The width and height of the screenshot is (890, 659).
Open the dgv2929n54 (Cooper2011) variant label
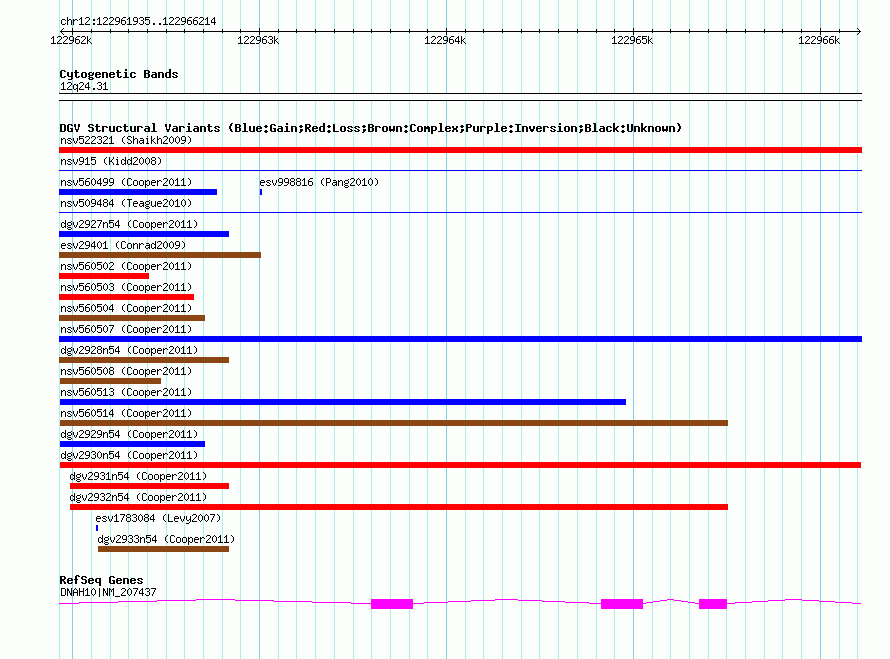129,434
